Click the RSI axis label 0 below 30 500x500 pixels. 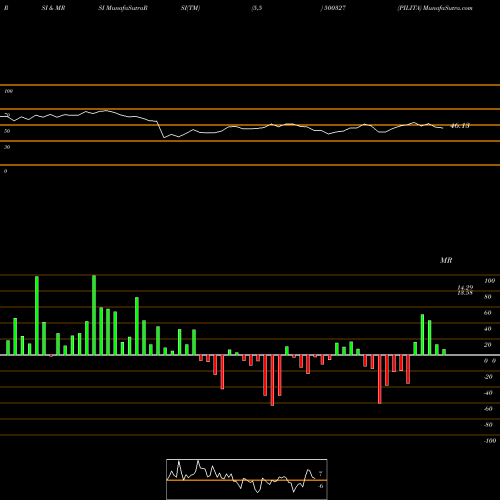click(x=5, y=171)
